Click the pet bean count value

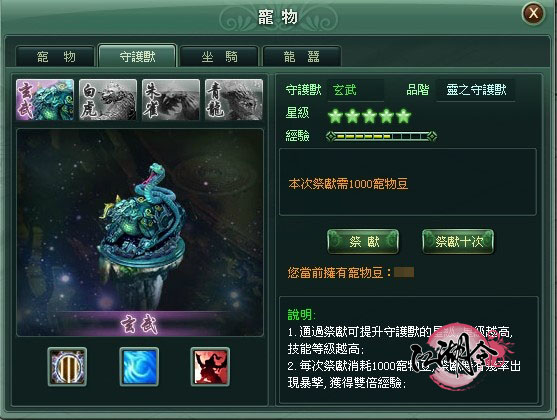click(404, 273)
